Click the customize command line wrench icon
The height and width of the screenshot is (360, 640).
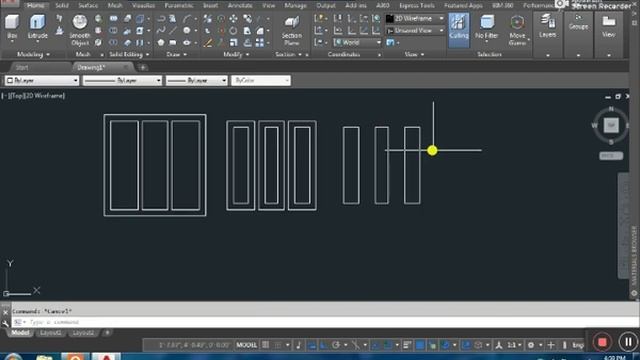5,323
